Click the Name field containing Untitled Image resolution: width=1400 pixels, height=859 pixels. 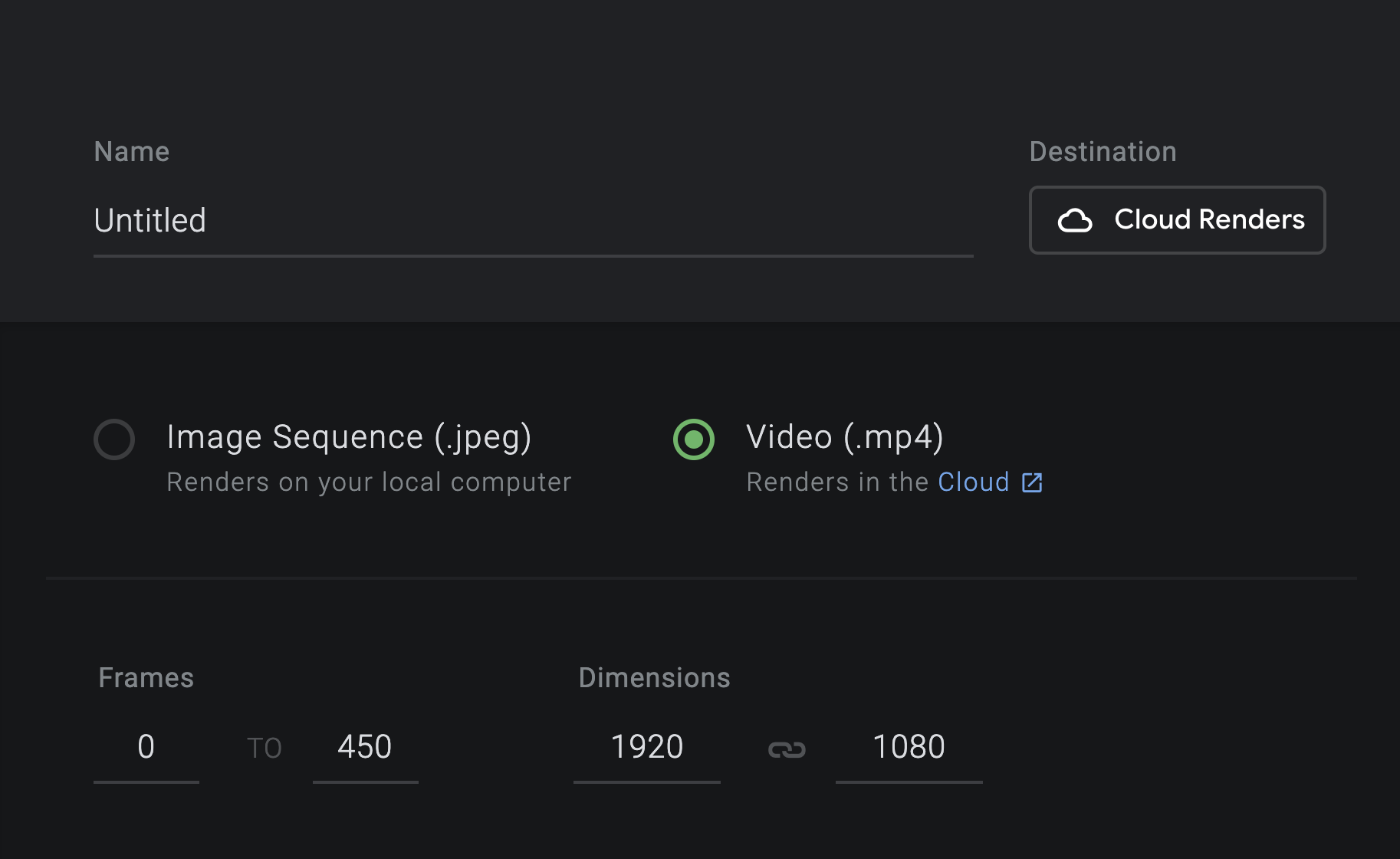coord(533,221)
